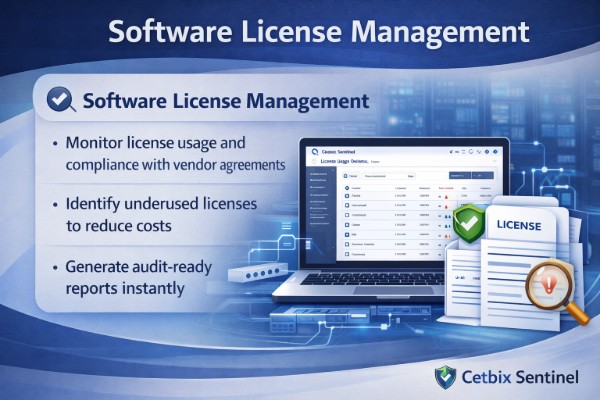Image resolution: width=600 pixels, height=400 pixels.
Task: Click the large 'Software License Management' banner title
Action: pyautogui.click(x=319, y=32)
